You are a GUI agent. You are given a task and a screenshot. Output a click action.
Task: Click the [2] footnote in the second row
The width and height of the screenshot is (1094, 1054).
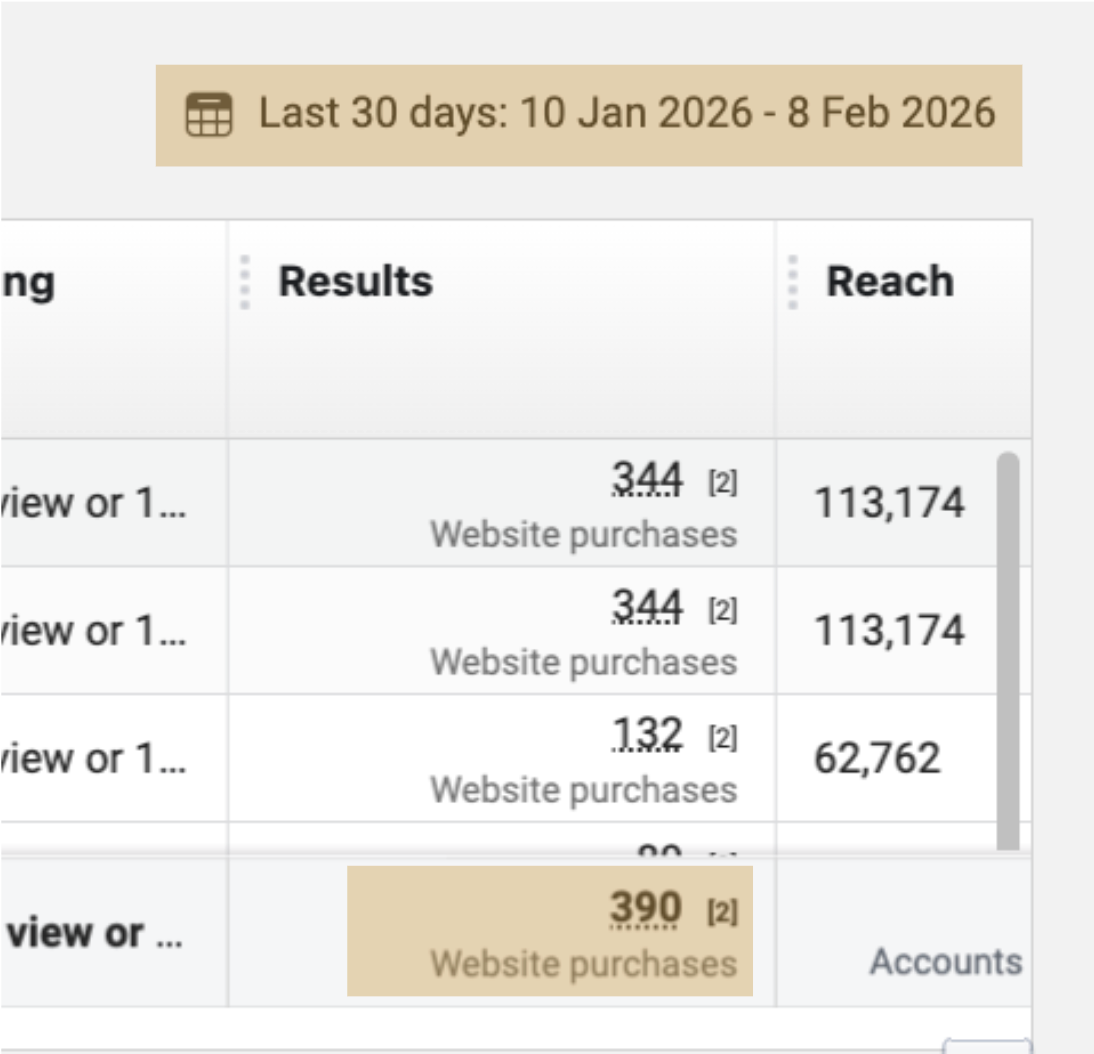722,611
